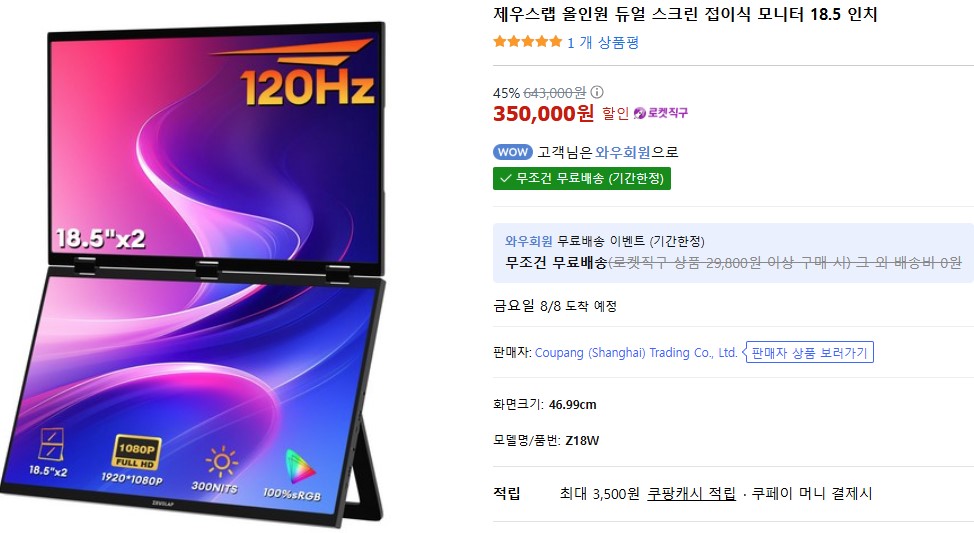Click the price info circle icon
The height and width of the screenshot is (533, 974).
tap(597, 93)
